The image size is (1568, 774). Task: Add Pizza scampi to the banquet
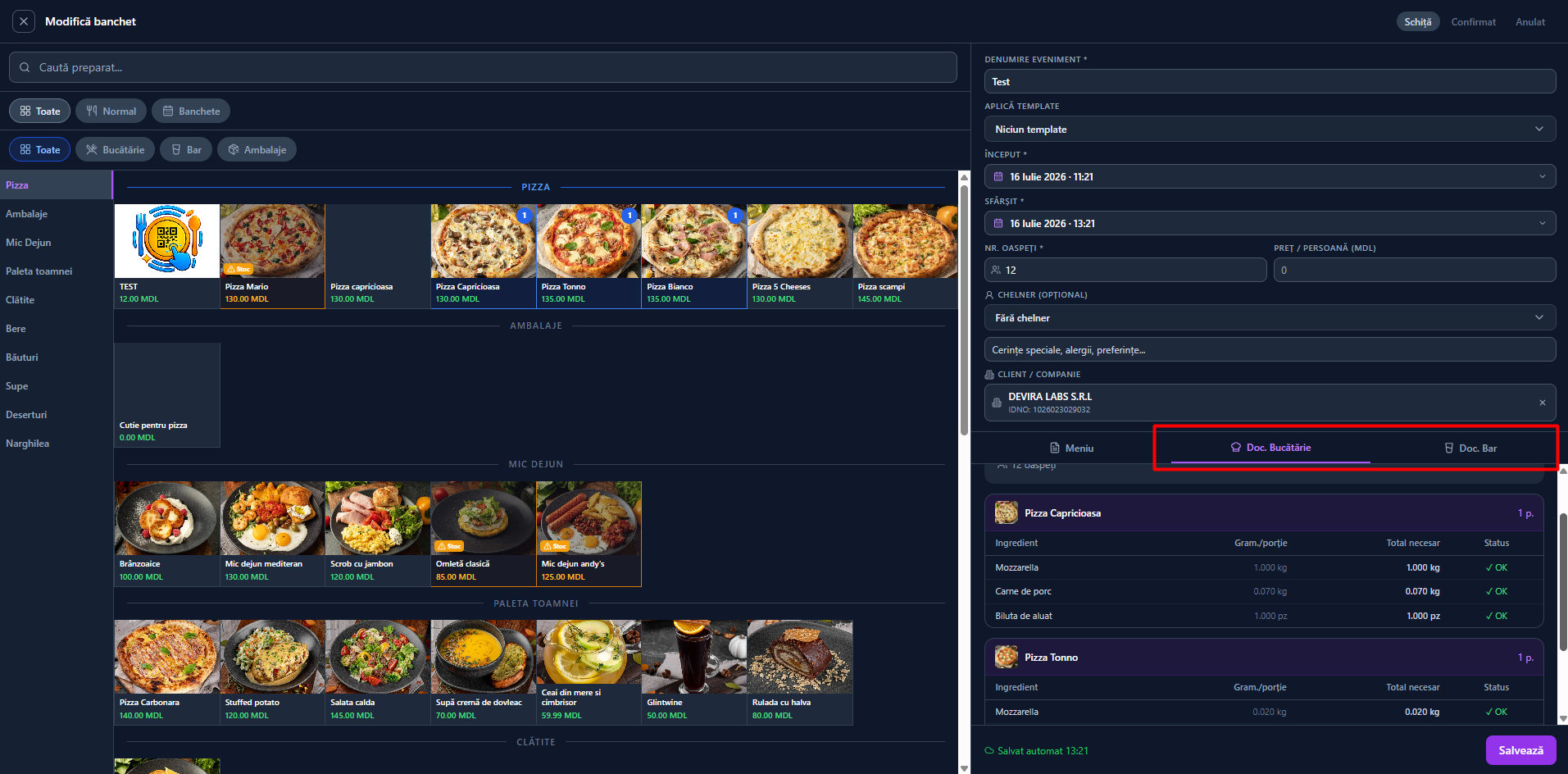(905, 257)
